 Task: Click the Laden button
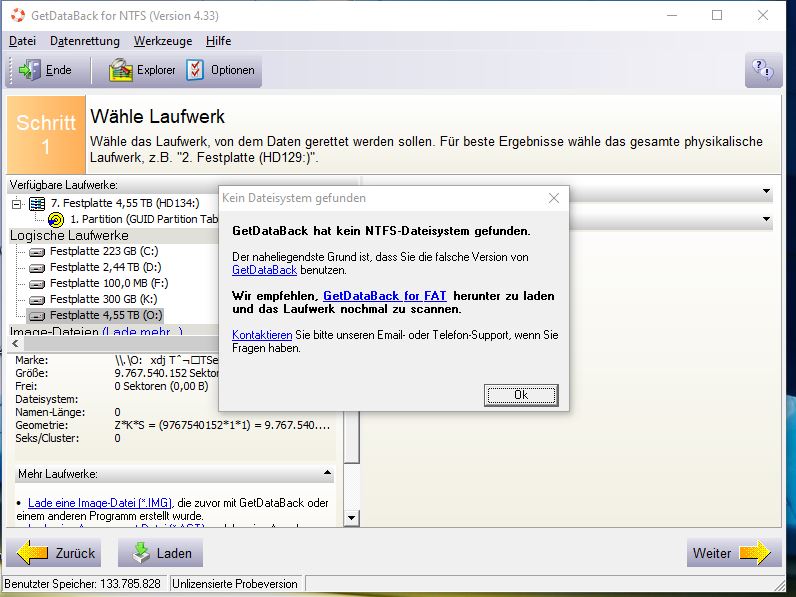point(160,553)
